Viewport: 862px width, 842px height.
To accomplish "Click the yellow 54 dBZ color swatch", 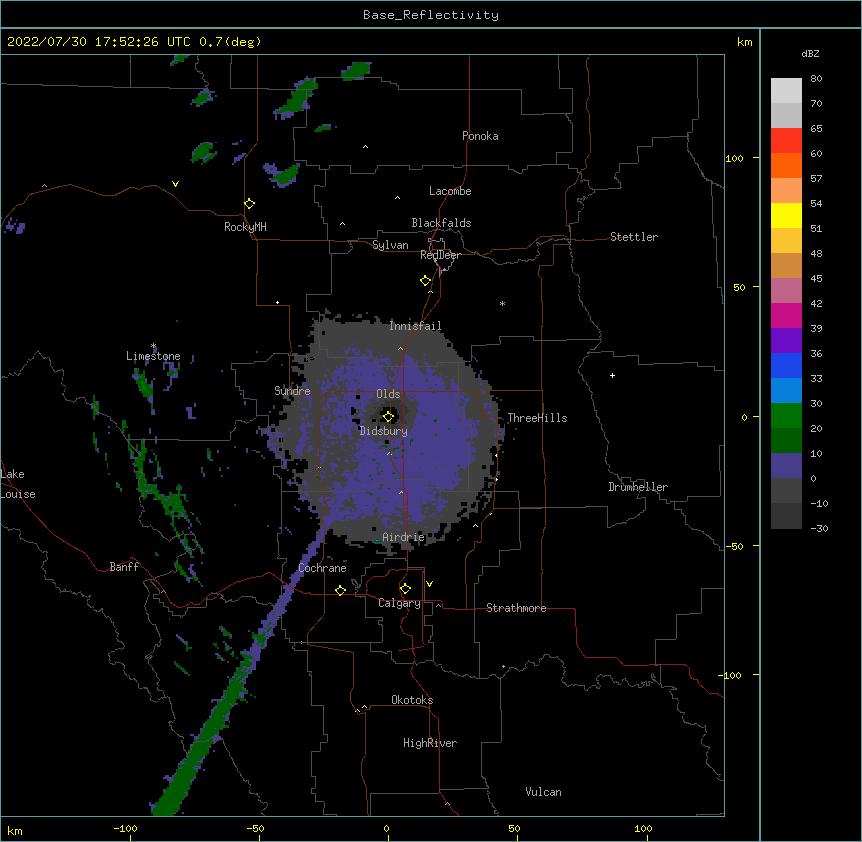I will (x=786, y=215).
